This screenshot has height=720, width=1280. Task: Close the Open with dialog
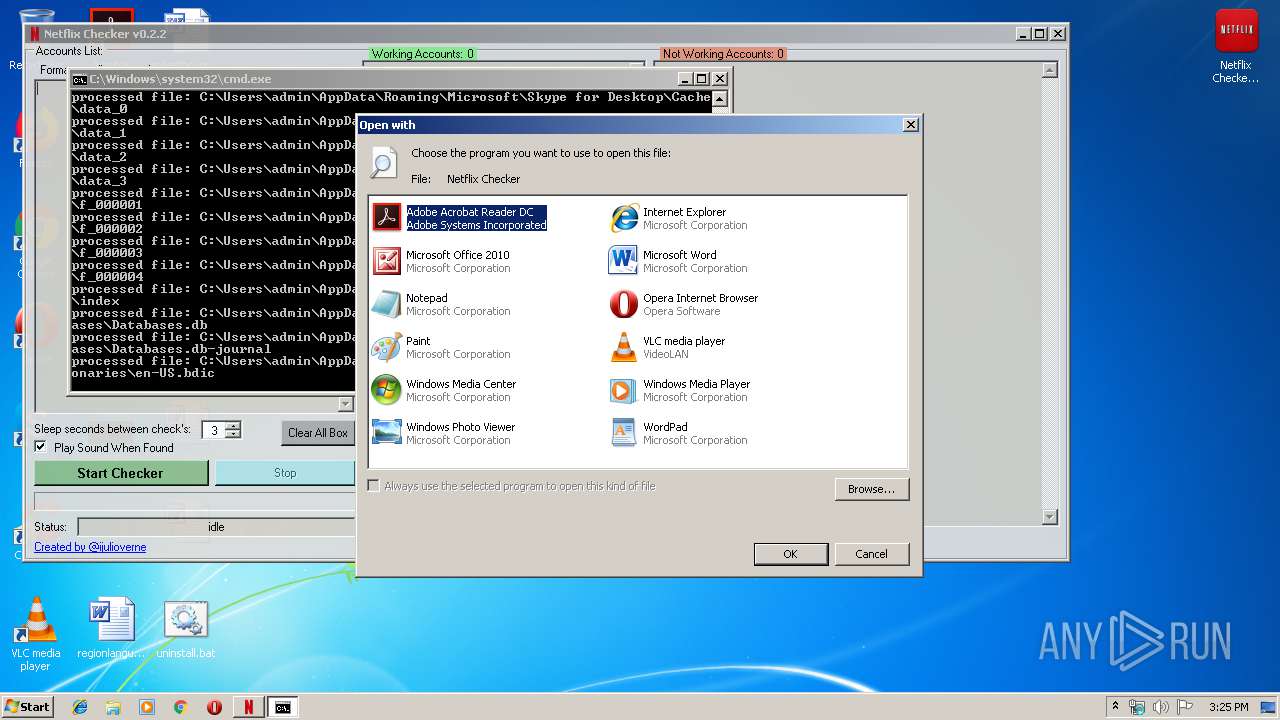tap(910, 125)
